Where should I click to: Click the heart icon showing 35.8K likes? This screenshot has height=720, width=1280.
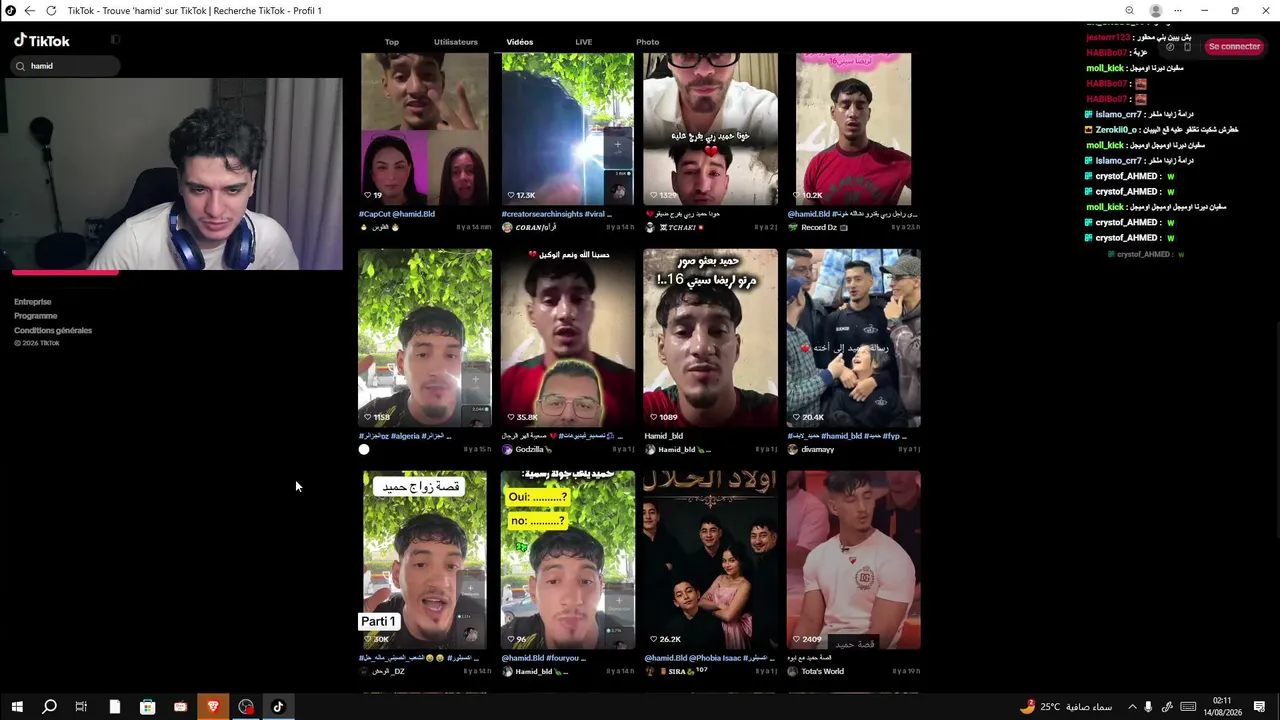(511, 417)
